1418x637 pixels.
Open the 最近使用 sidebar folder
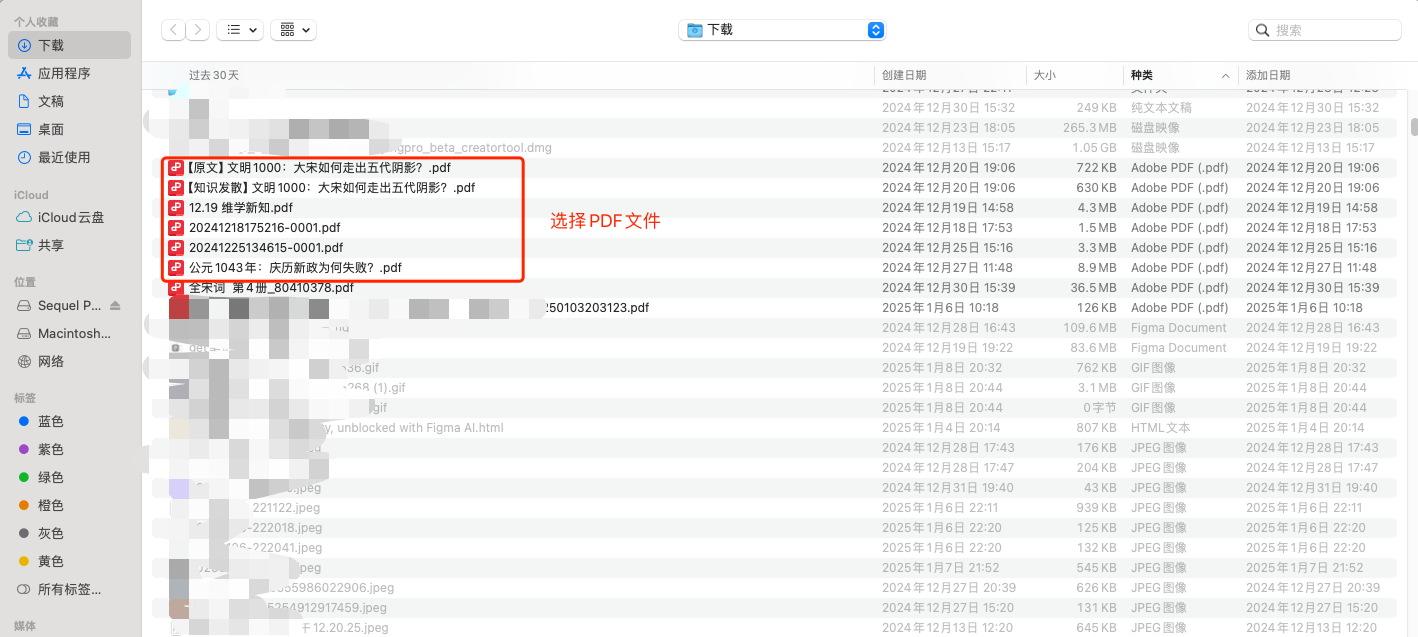tap(64, 157)
